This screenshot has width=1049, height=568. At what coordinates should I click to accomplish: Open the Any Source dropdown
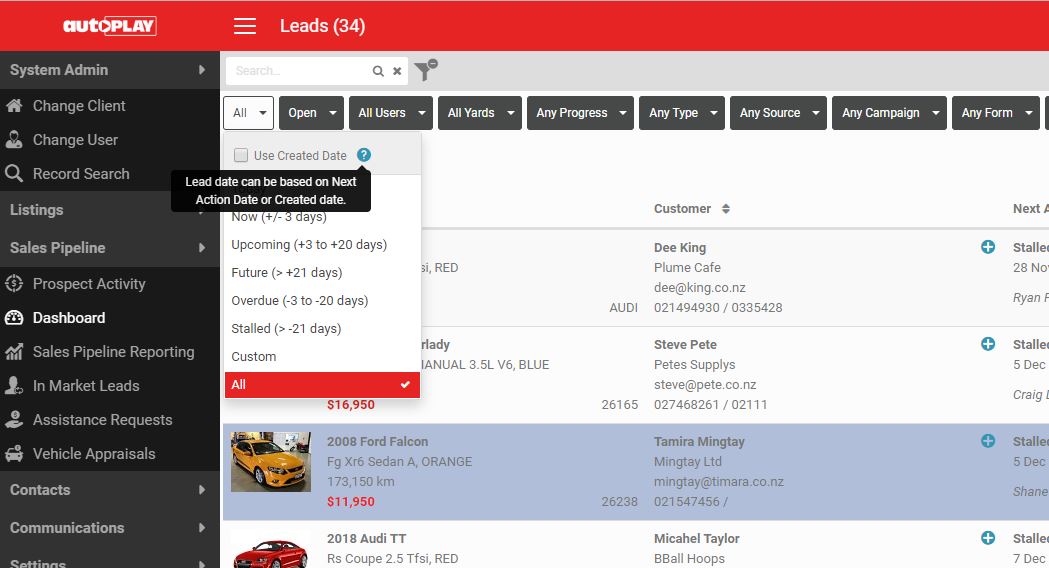pos(779,113)
